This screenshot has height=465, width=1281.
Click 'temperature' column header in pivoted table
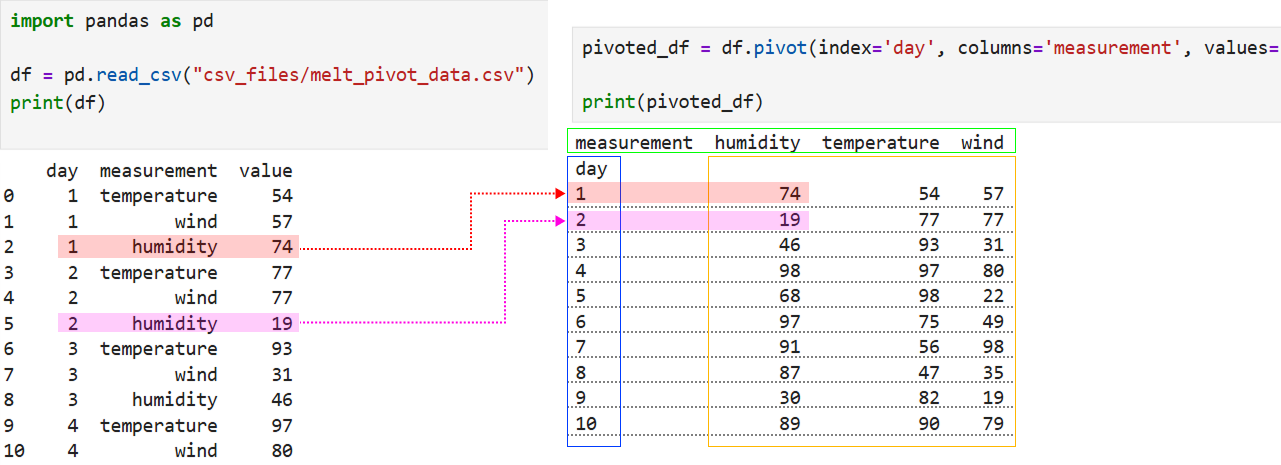click(880, 142)
